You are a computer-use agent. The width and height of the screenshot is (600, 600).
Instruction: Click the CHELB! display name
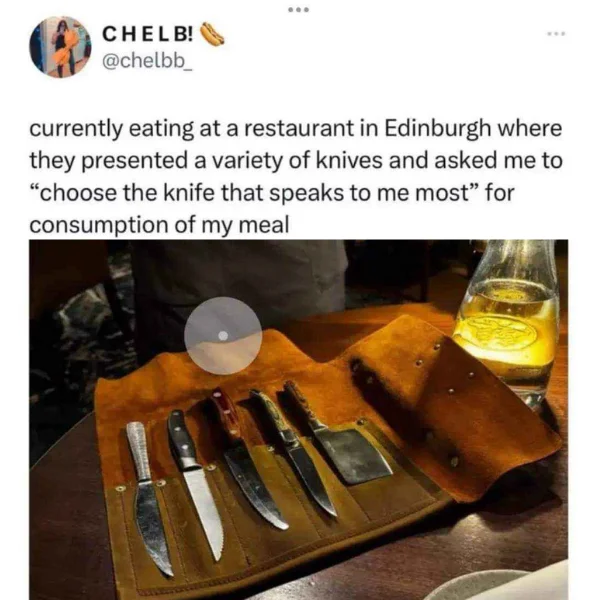tap(148, 34)
